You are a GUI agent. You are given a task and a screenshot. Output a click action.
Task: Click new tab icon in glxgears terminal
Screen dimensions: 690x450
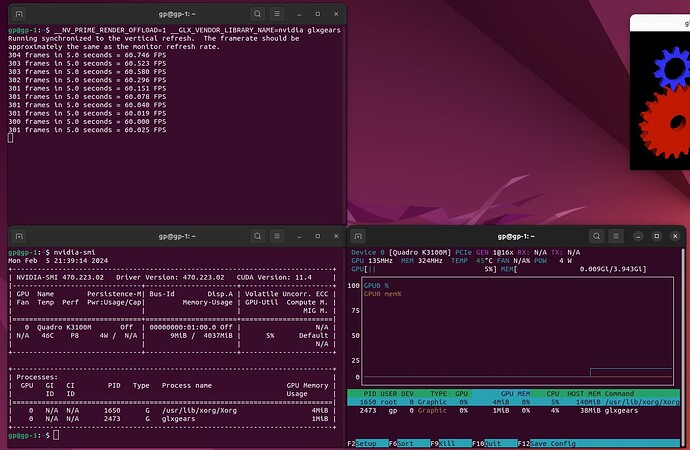tap(19, 14)
